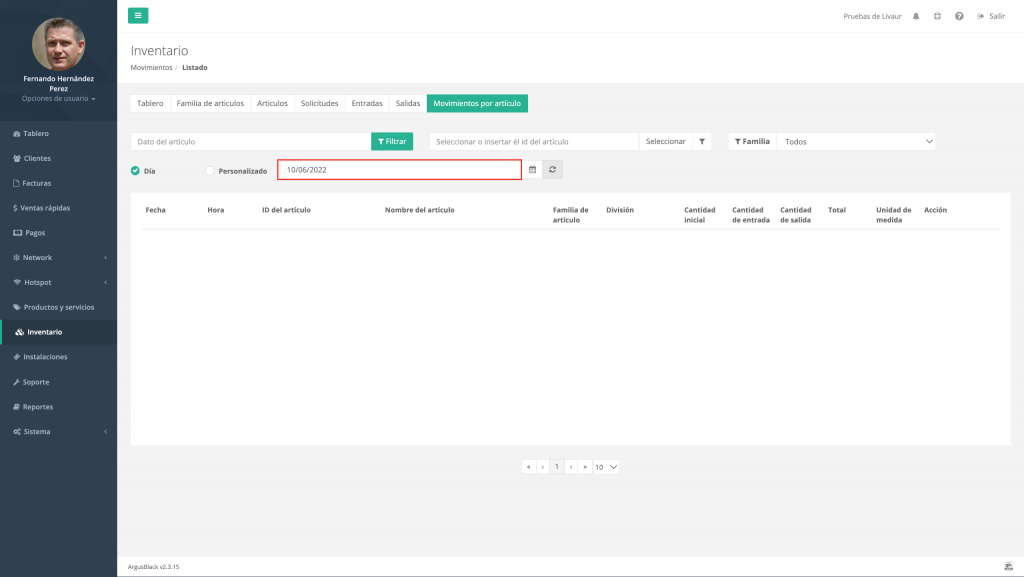Go to the first page of results
The height and width of the screenshot is (577, 1024).
pos(528,467)
